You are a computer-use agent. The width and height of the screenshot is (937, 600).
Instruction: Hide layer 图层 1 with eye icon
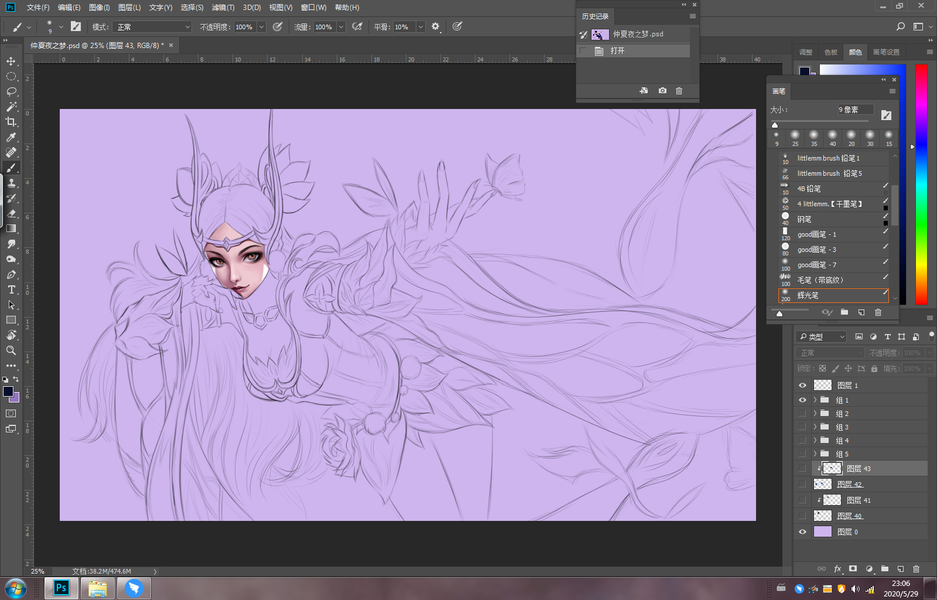pos(802,385)
